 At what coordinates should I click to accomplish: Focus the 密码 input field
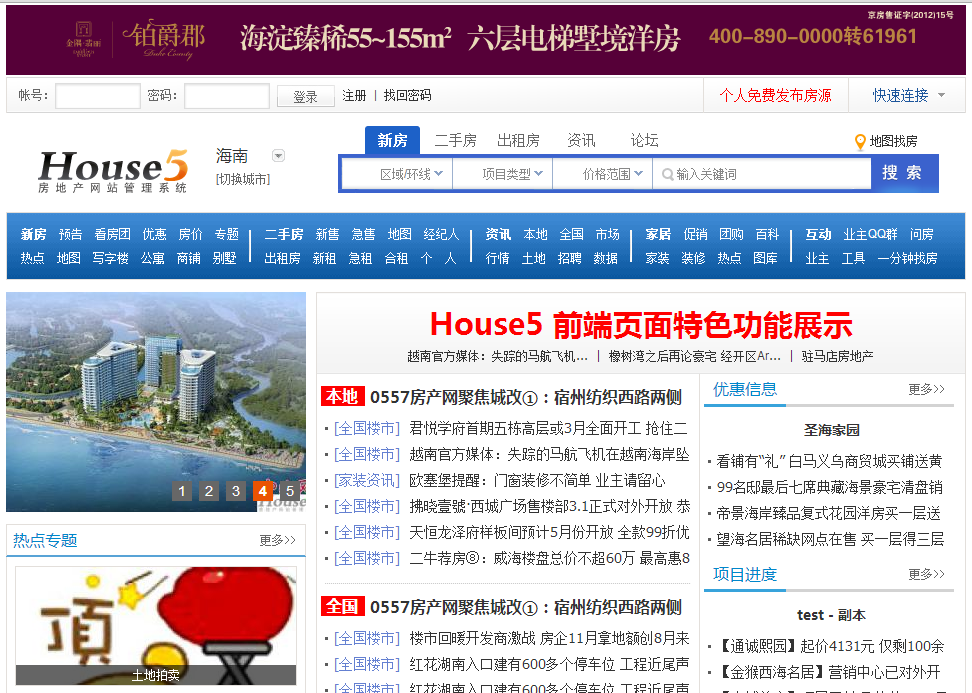(x=227, y=96)
